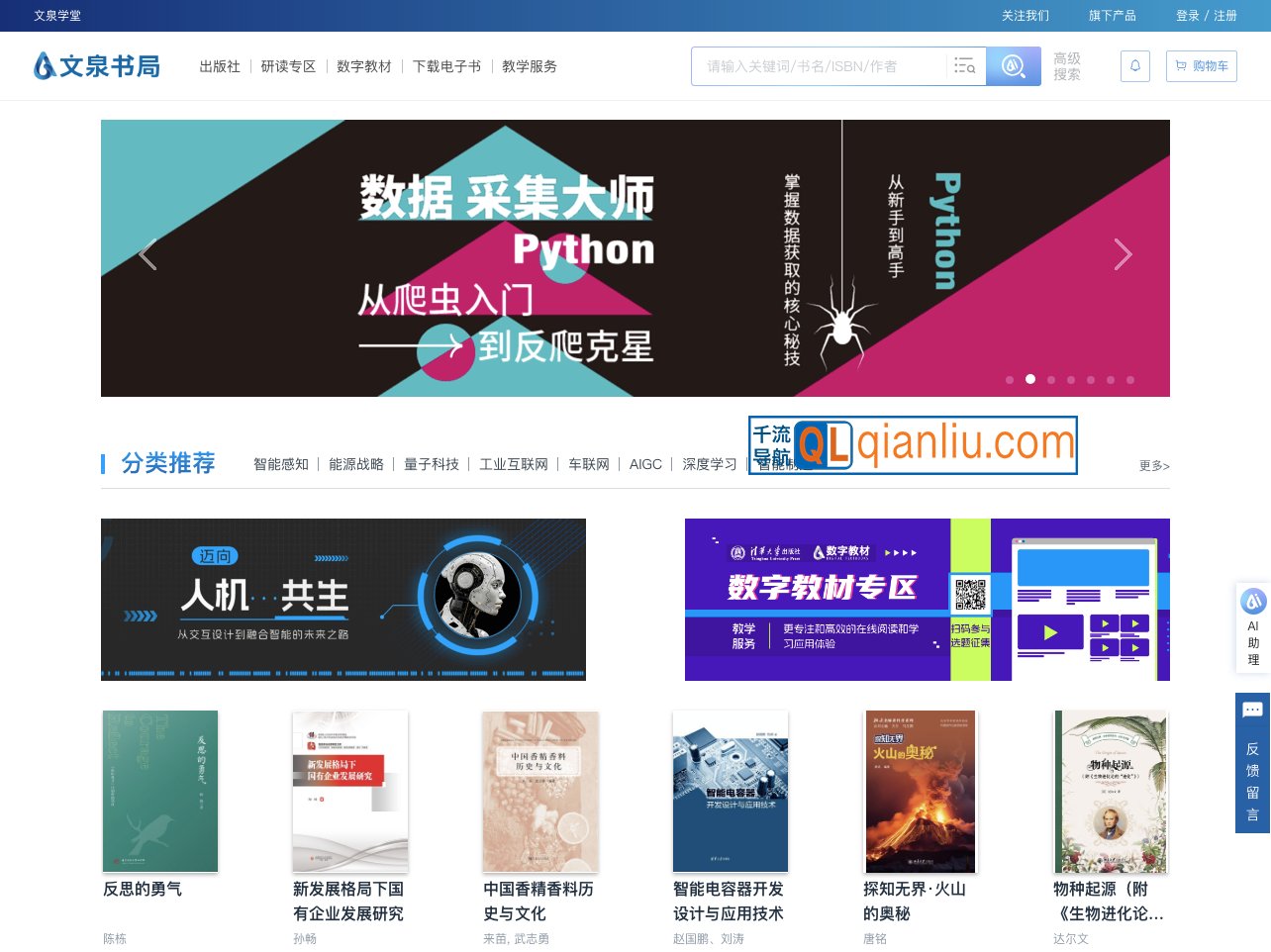1271x952 pixels.
Task: Expand 更多> in 分类推荐 section
Action: click(x=1153, y=466)
